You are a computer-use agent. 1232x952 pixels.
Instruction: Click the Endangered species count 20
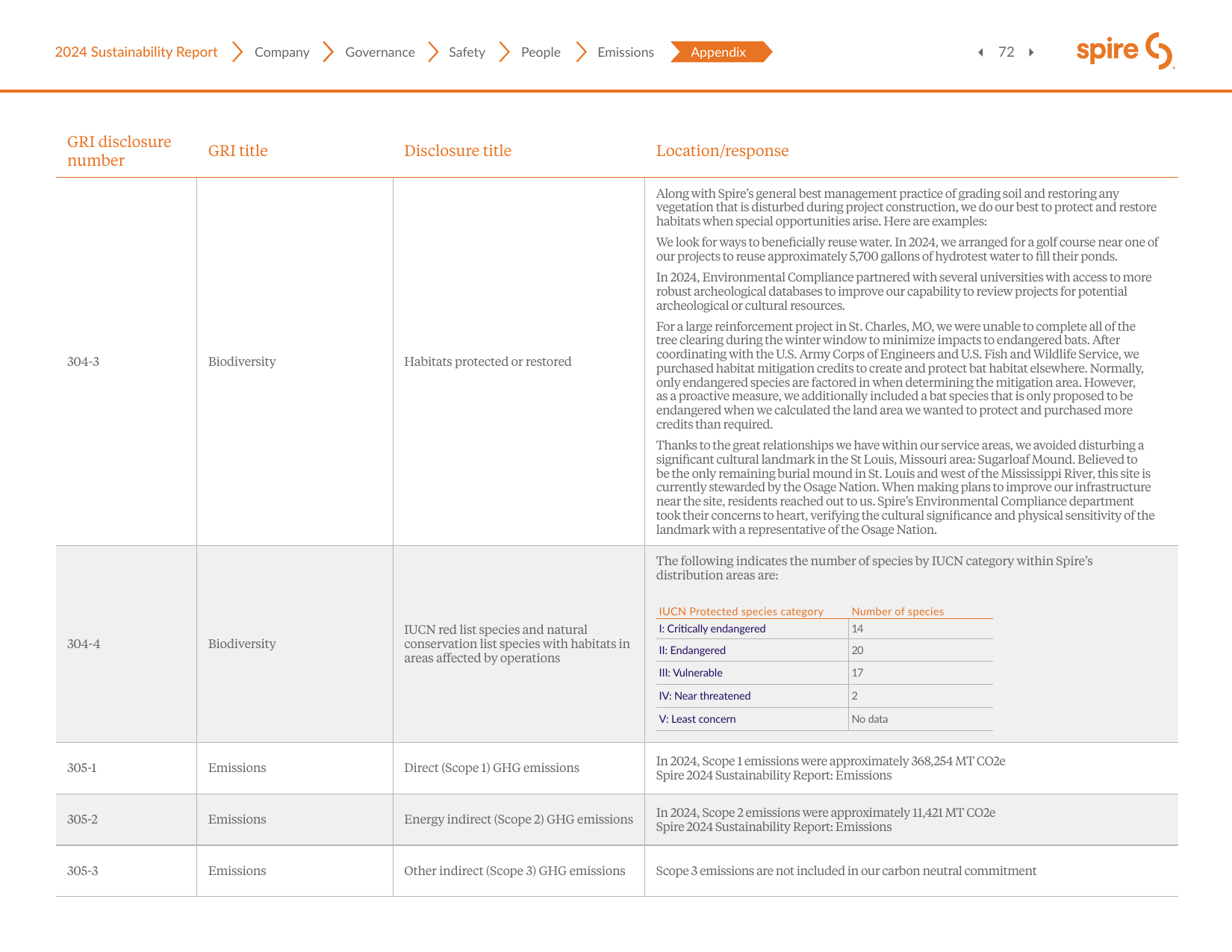coord(857,650)
